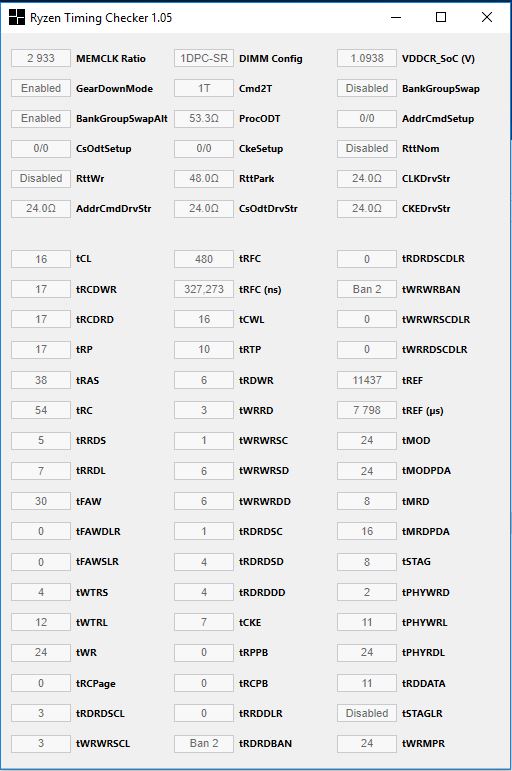Click the tMRD label

tap(416, 501)
